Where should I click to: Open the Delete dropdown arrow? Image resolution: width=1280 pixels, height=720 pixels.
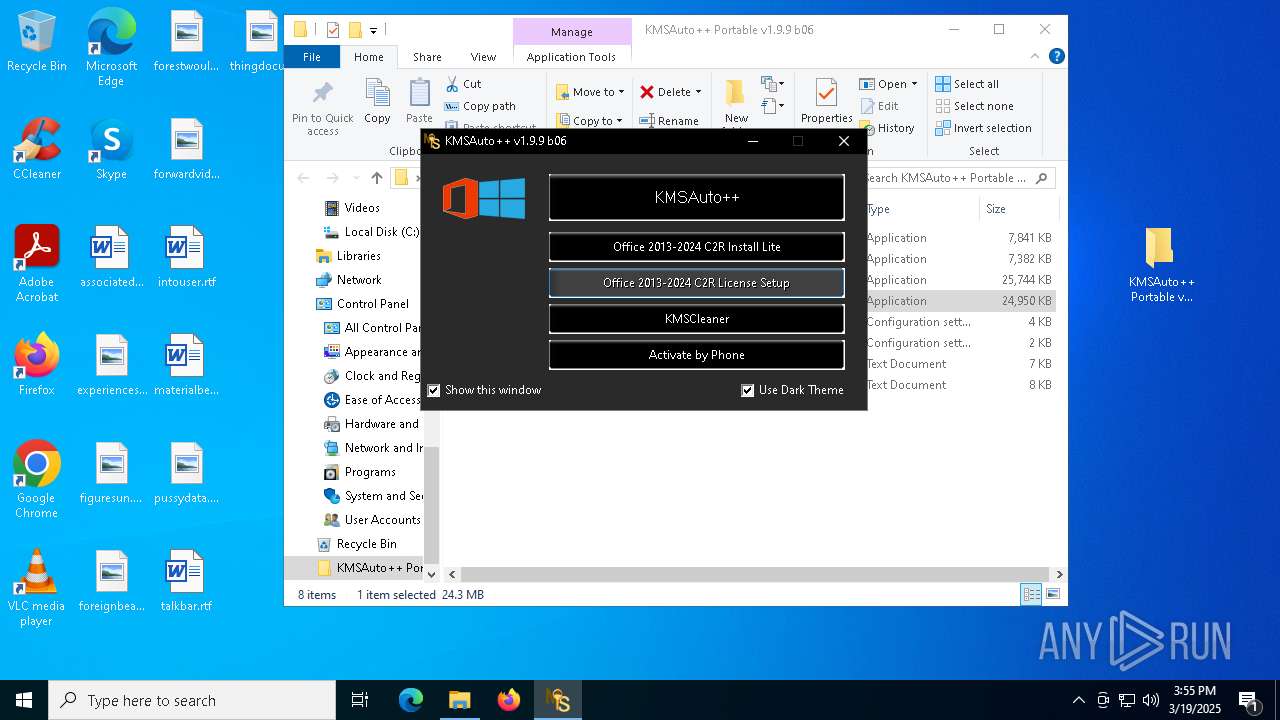(x=698, y=92)
